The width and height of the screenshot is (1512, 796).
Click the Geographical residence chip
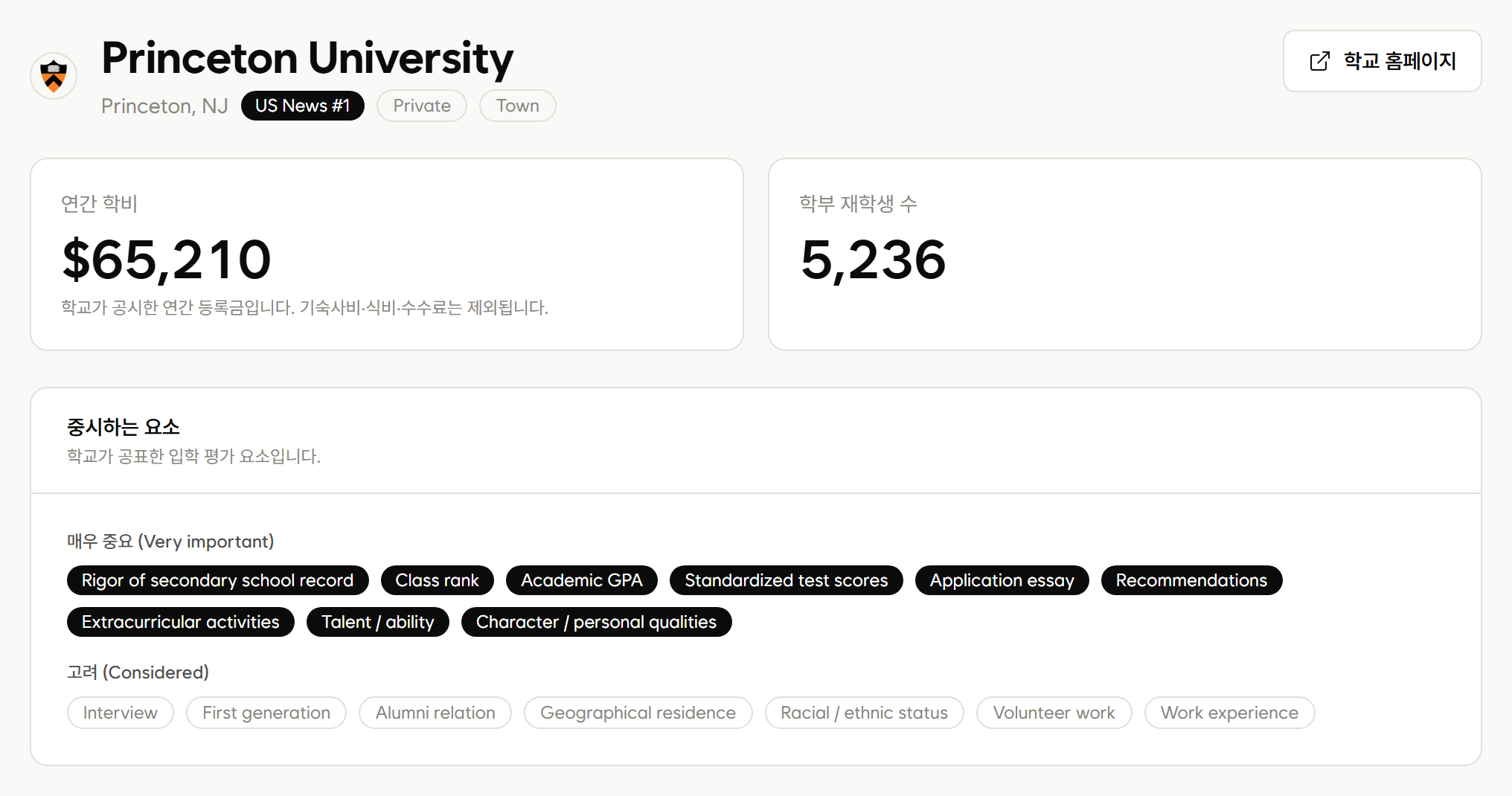click(638, 713)
